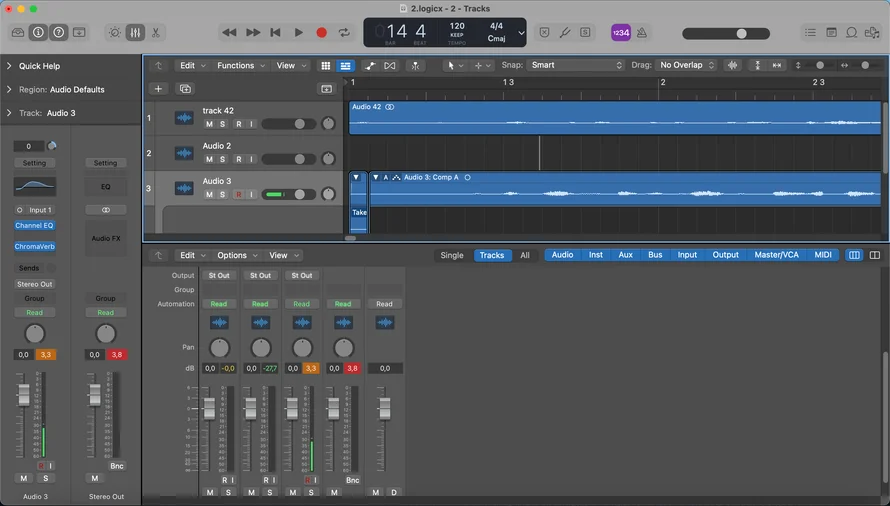Click the Metronome icon
The image size is (890, 506).
point(642,33)
